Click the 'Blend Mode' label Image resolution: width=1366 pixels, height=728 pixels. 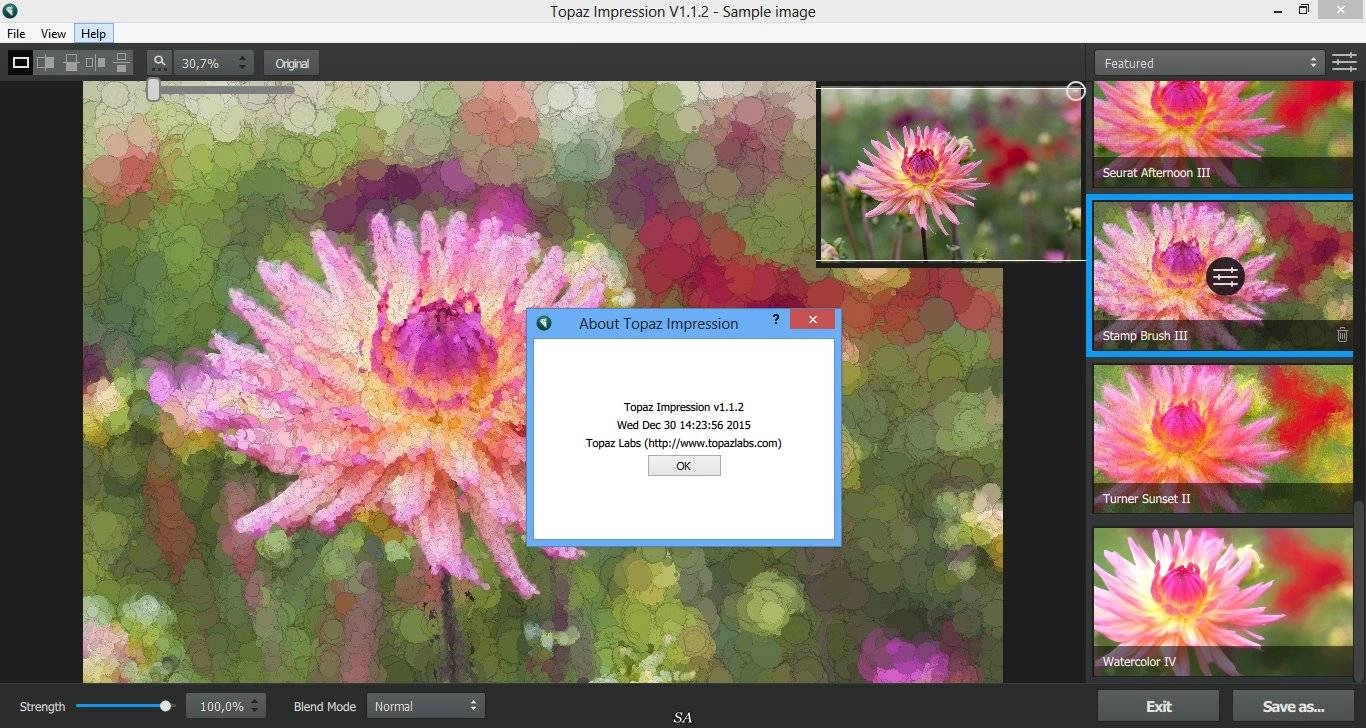pos(325,706)
